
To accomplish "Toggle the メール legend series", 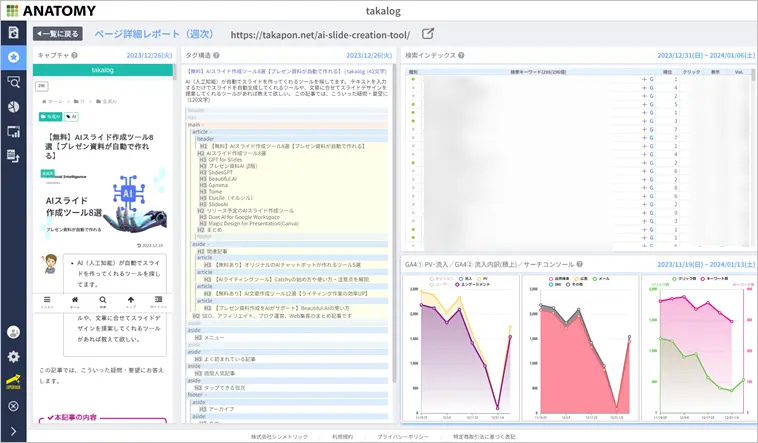I will (x=601, y=279).
